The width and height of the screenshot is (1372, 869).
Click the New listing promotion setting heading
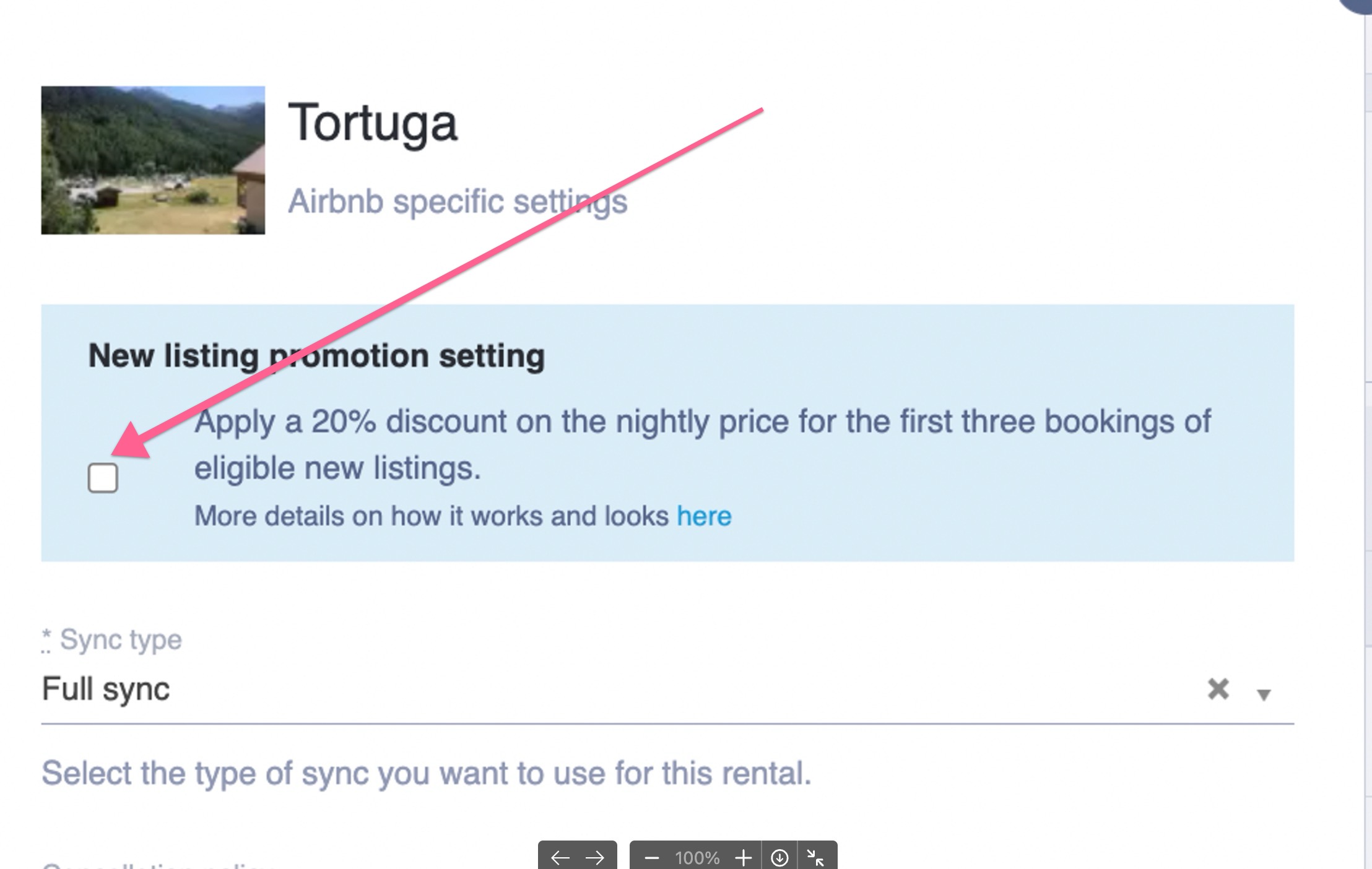(316, 355)
